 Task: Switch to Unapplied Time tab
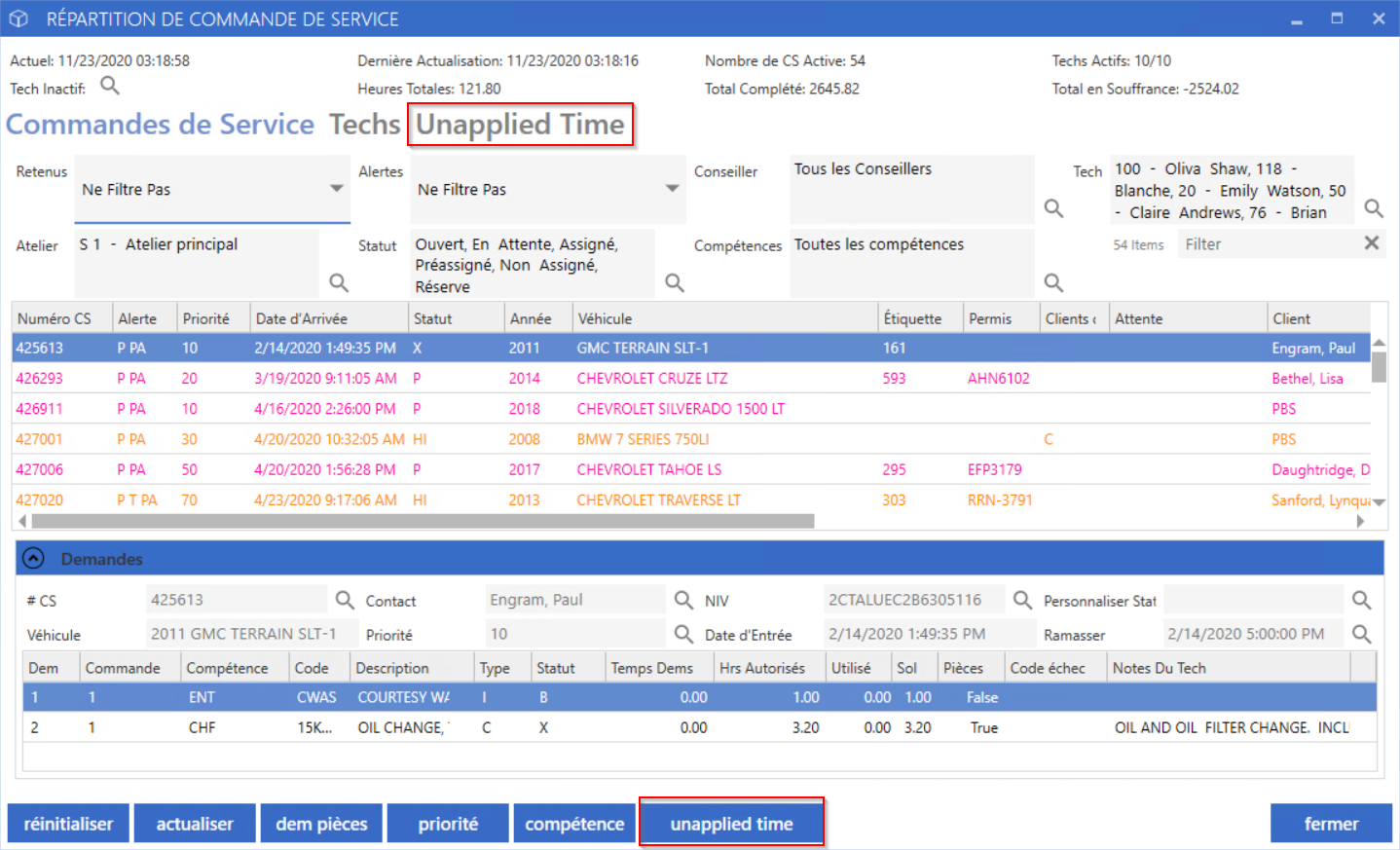click(x=520, y=125)
